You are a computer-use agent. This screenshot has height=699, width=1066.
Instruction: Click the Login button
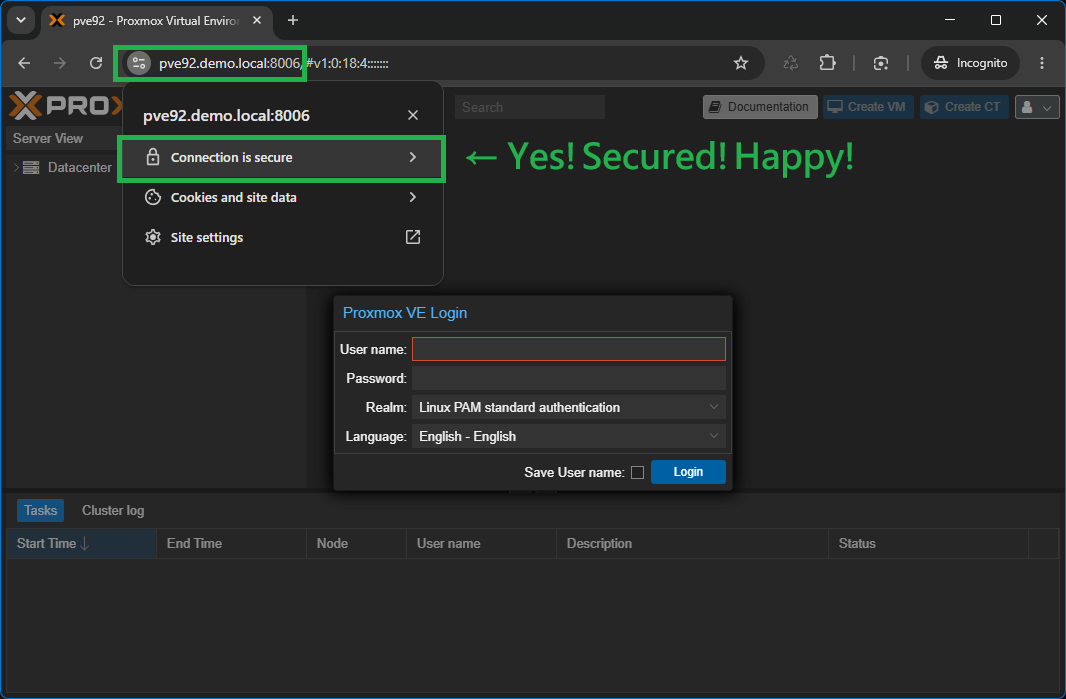[688, 472]
